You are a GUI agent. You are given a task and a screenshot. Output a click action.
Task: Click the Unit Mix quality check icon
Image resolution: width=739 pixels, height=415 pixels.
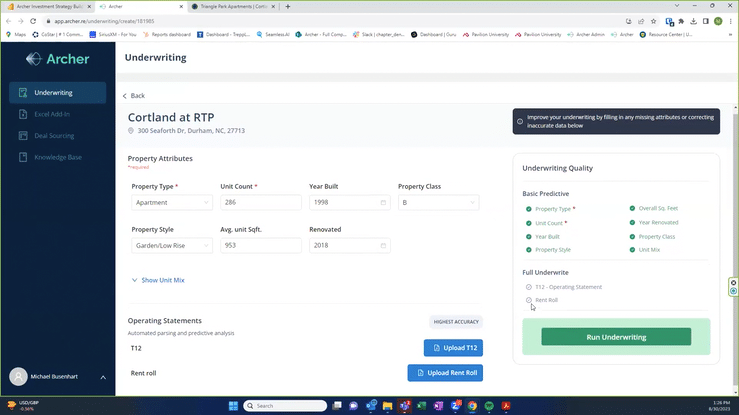click(x=632, y=250)
